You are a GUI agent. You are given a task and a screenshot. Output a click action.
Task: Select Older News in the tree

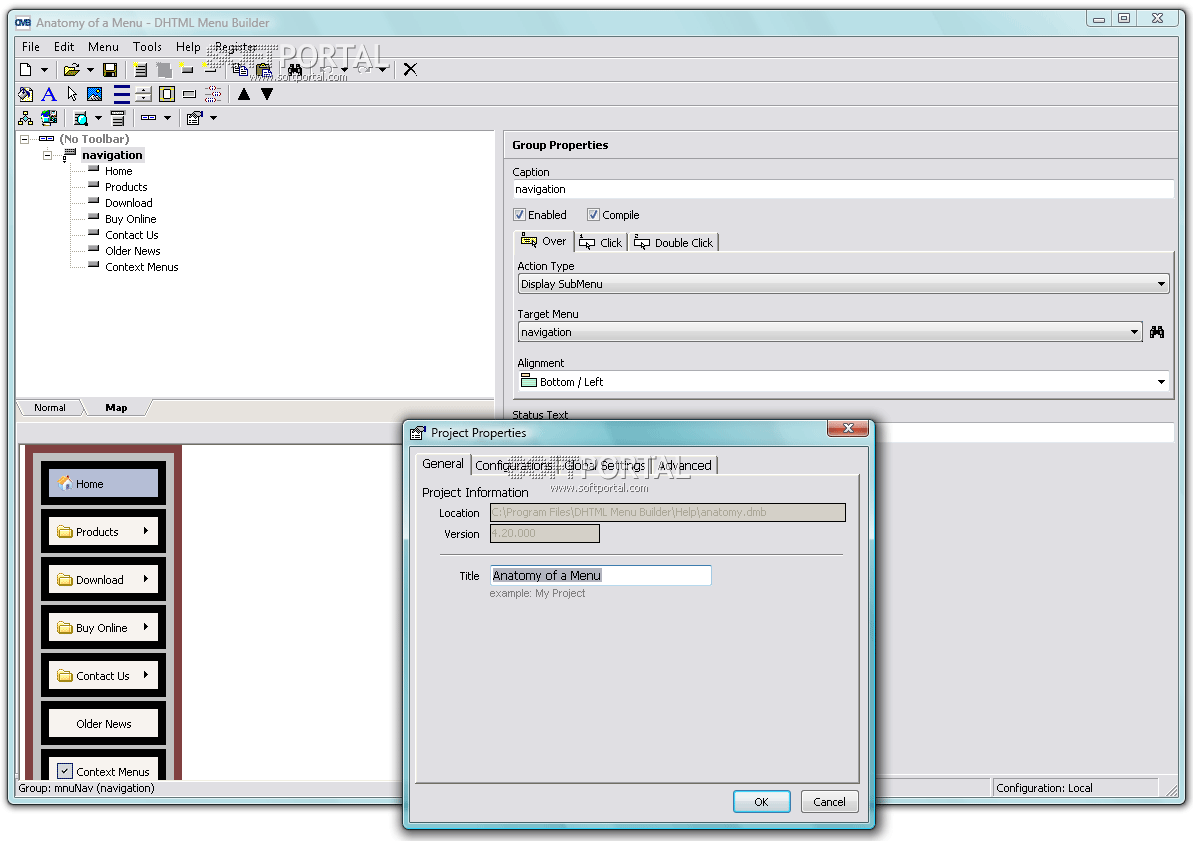pos(132,251)
